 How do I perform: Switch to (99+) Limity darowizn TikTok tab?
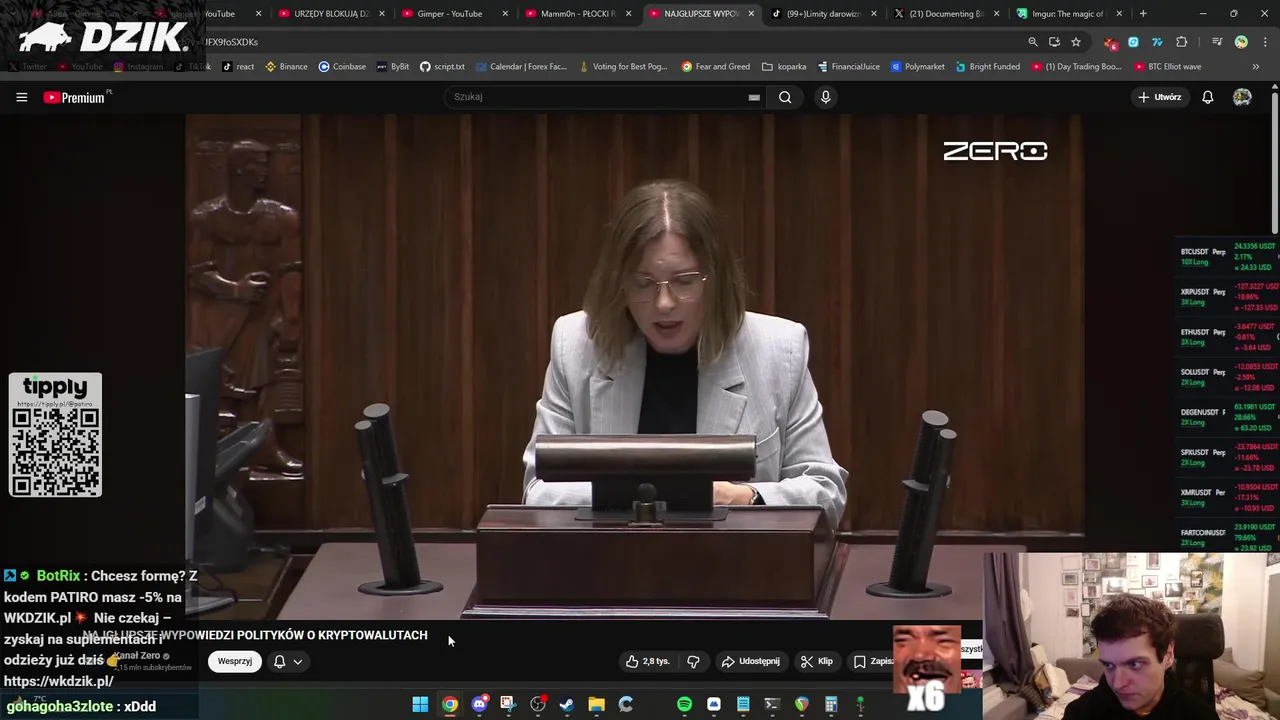coord(823,14)
